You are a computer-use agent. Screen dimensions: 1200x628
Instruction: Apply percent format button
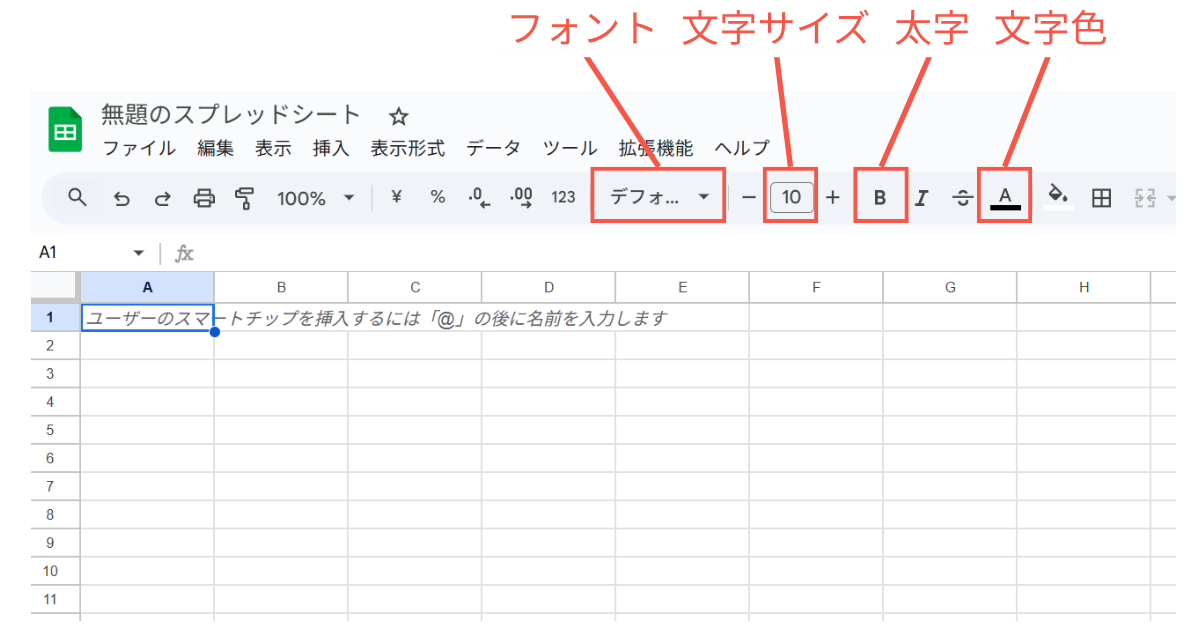pos(437,197)
